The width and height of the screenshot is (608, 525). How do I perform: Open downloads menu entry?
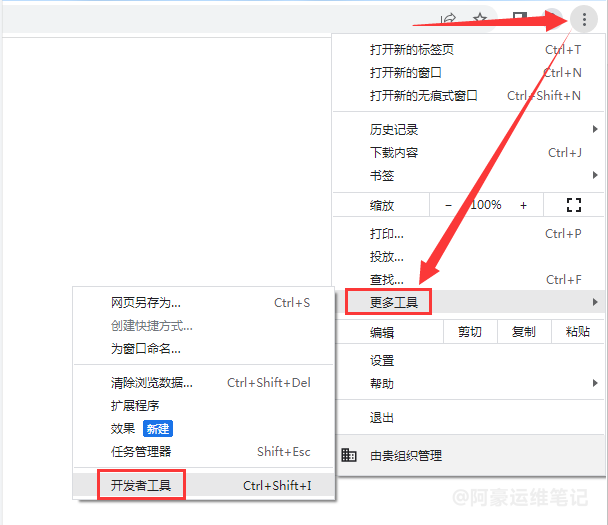(469, 152)
